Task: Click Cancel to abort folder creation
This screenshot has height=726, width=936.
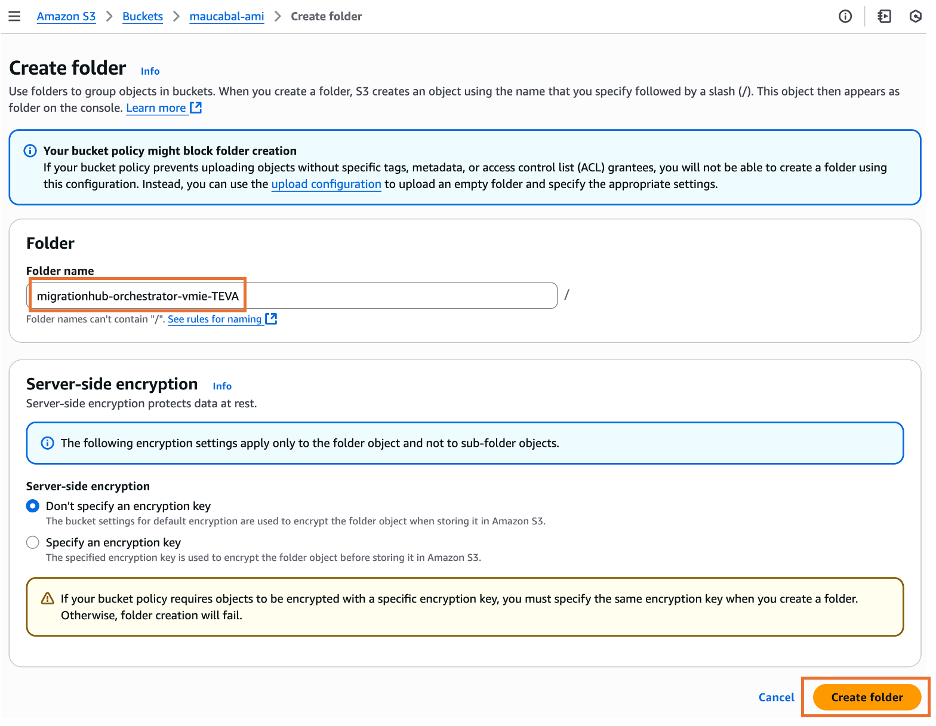Action: click(776, 697)
